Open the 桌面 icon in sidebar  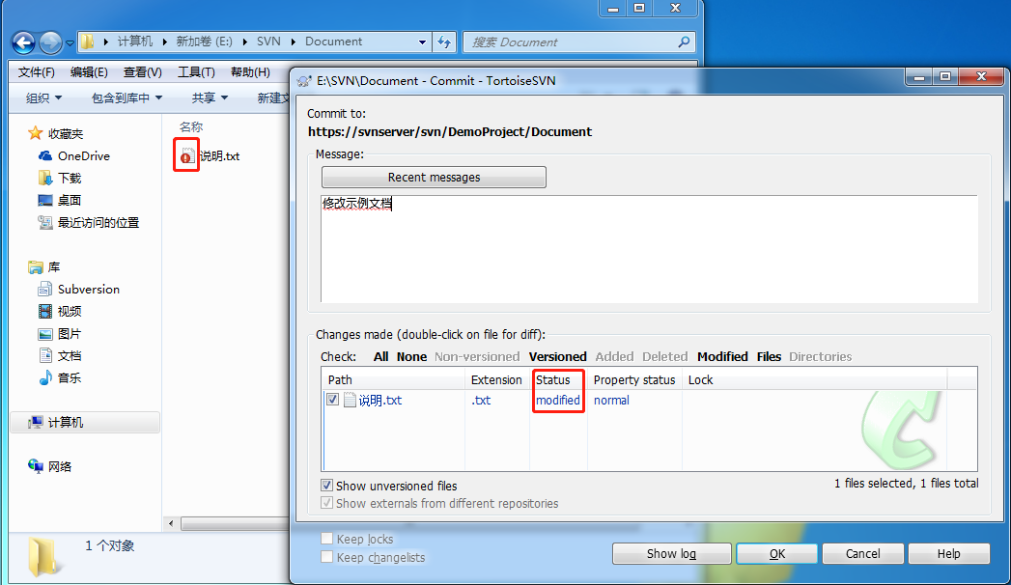coord(45,201)
